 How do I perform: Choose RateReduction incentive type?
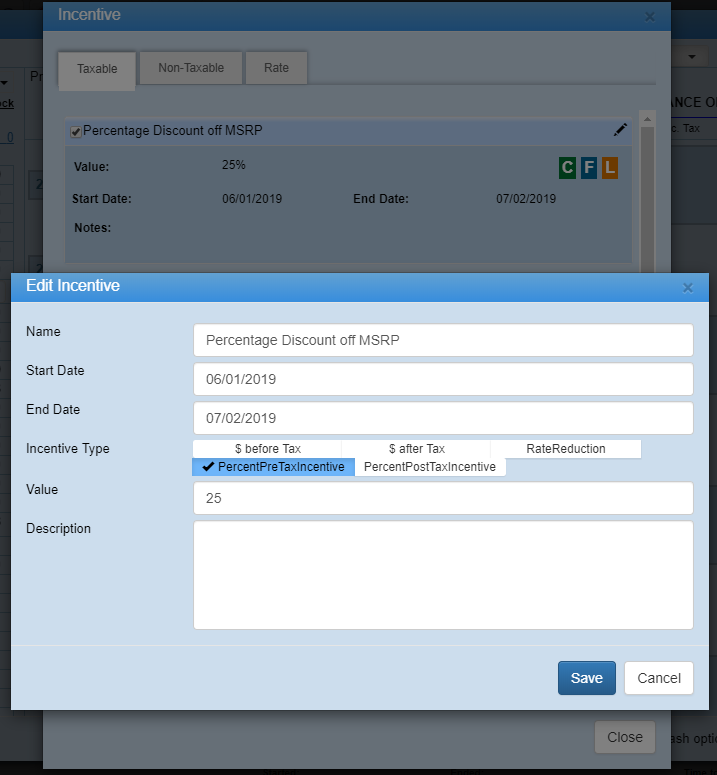[x=565, y=449]
